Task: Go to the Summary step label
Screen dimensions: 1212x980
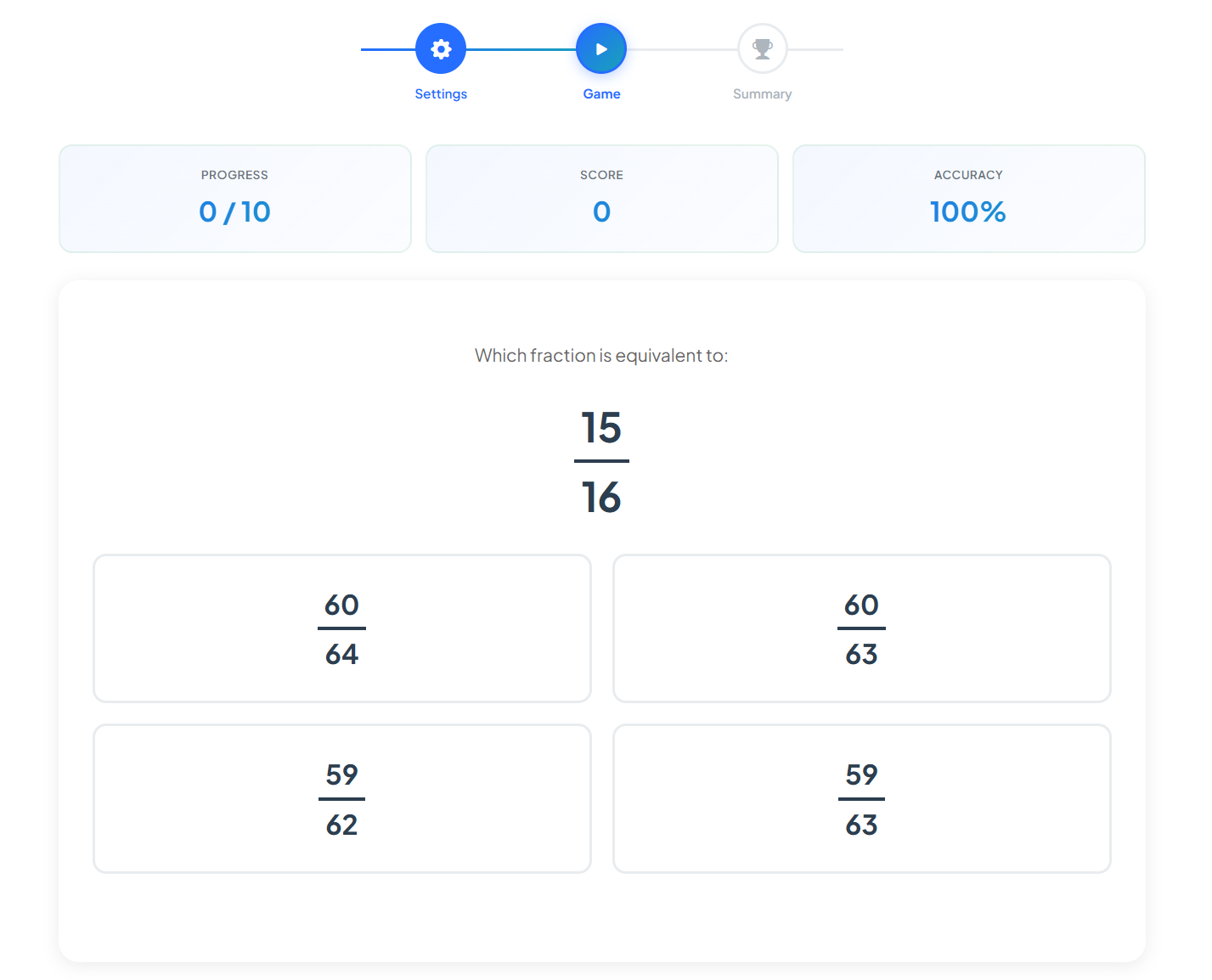Action: [x=763, y=93]
